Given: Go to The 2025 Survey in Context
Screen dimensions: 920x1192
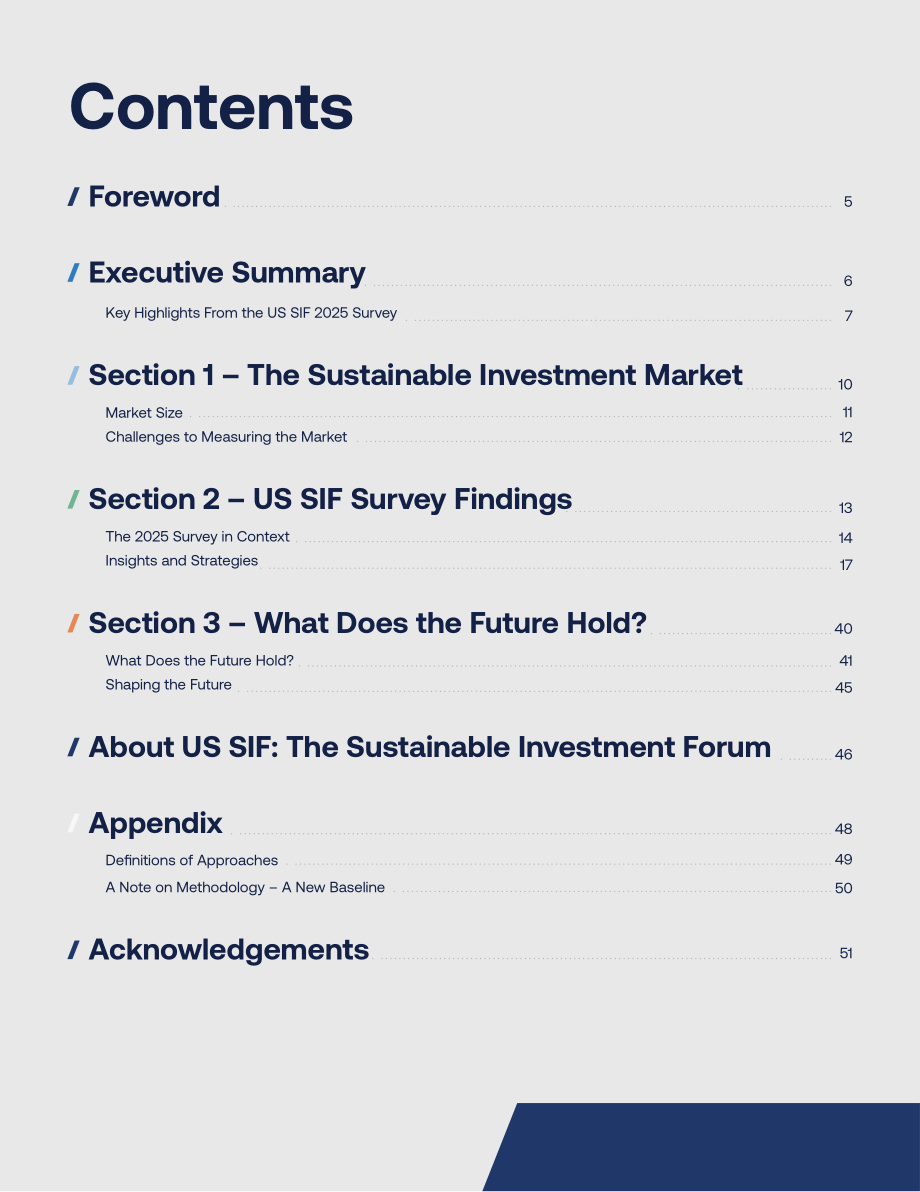Looking at the screenshot, I should pyautogui.click(x=197, y=537).
